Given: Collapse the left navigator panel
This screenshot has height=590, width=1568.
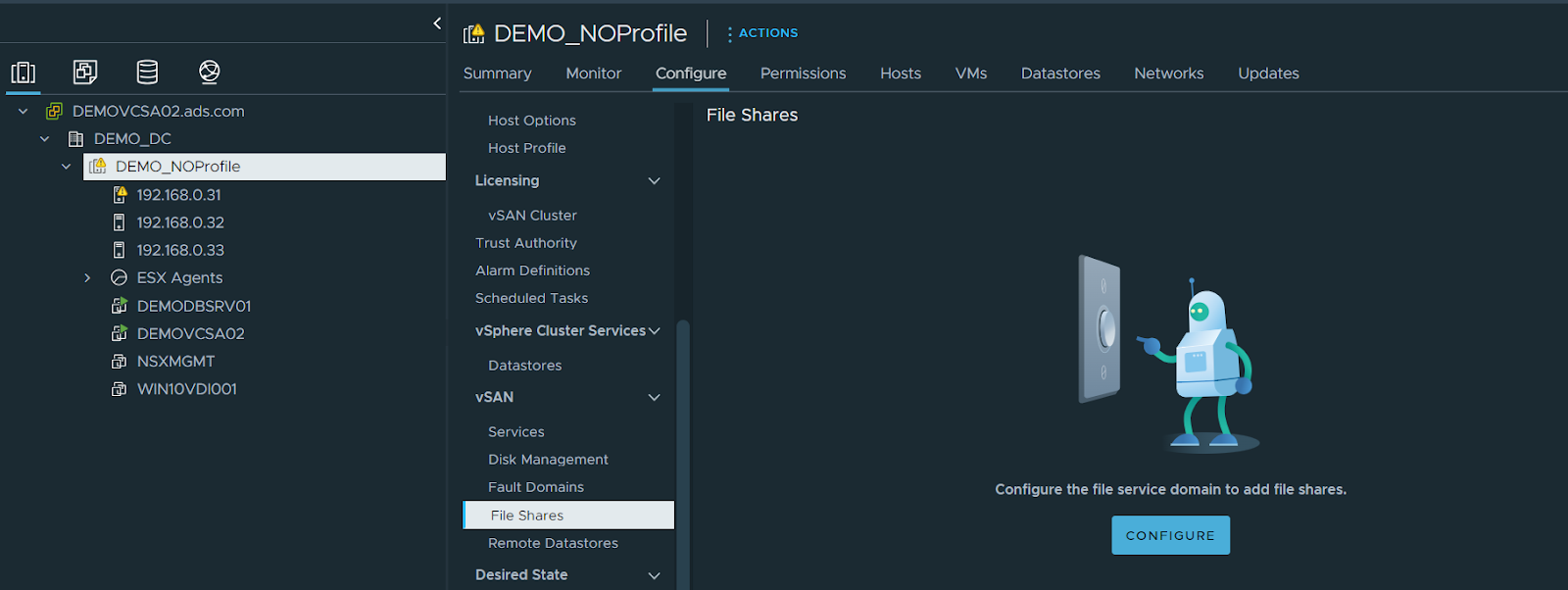Looking at the screenshot, I should (x=437, y=23).
